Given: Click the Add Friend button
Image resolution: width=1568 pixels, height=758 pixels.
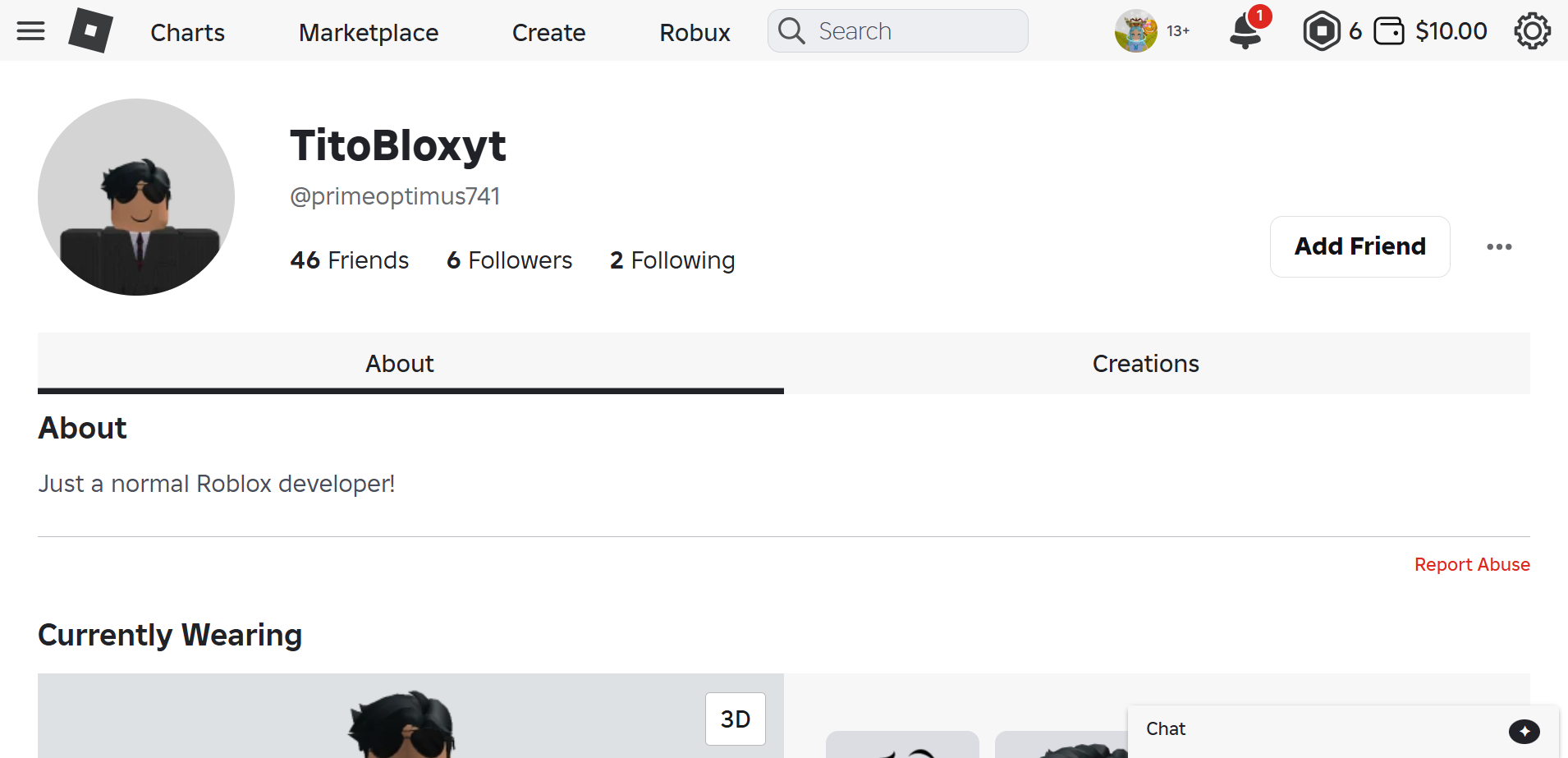Looking at the screenshot, I should point(1359,246).
